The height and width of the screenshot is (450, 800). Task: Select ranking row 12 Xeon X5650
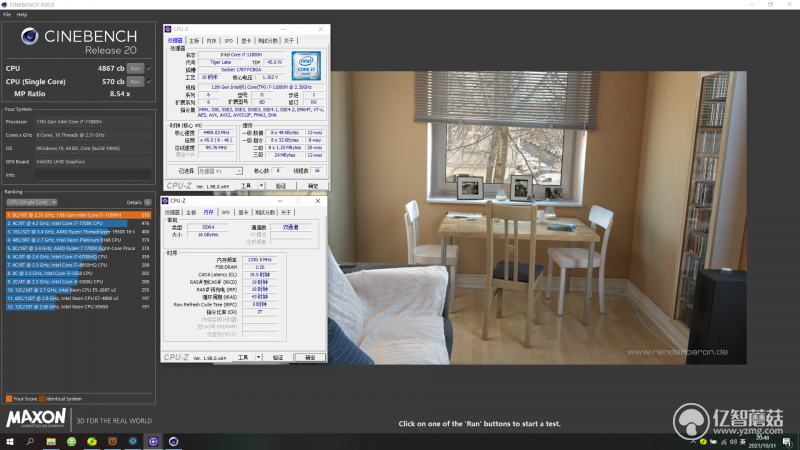point(79,307)
